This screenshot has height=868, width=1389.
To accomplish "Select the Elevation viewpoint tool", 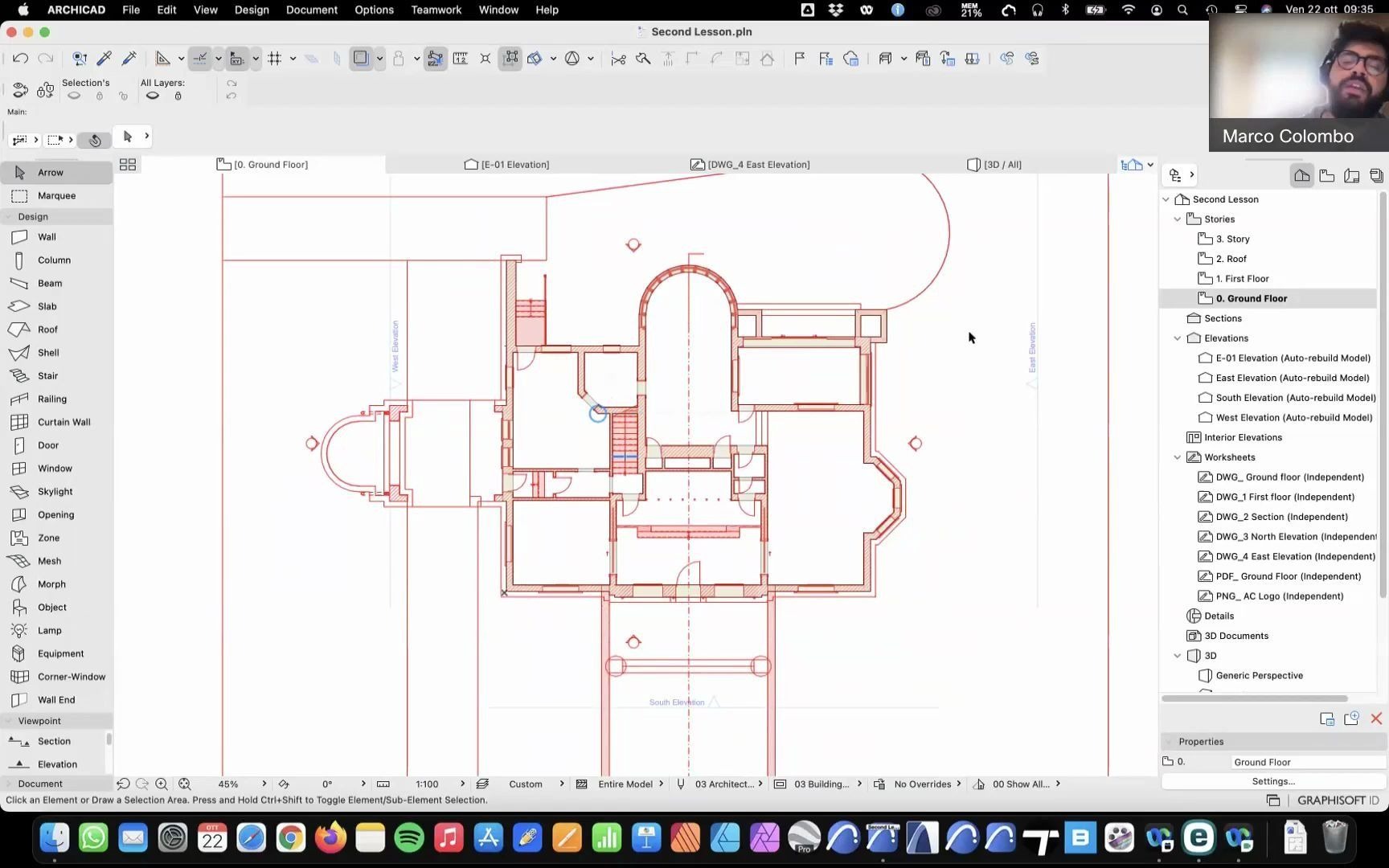I will [x=57, y=765].
